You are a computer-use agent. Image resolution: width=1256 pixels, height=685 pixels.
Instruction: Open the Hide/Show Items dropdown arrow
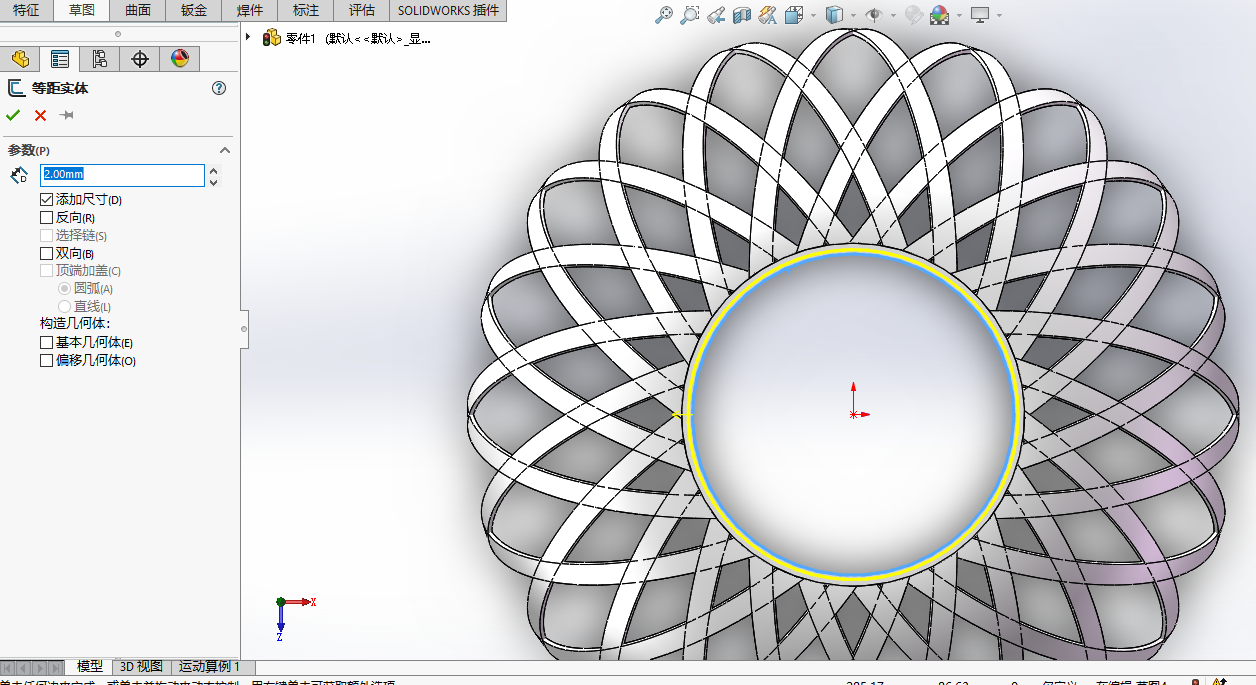(892, 16)
